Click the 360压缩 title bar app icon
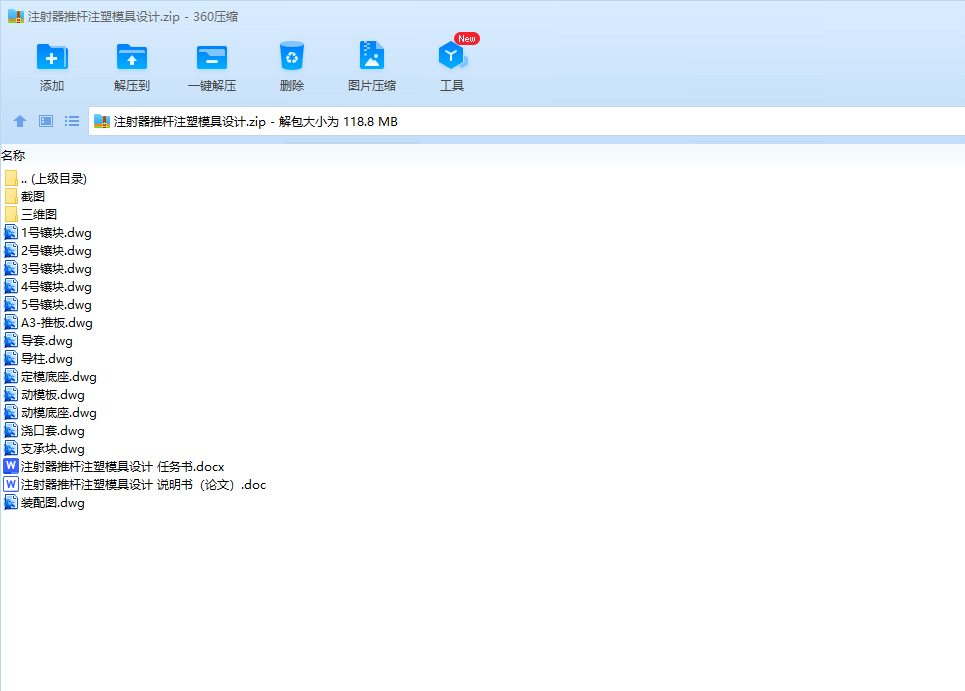965x691 pixels. point(15,16)
